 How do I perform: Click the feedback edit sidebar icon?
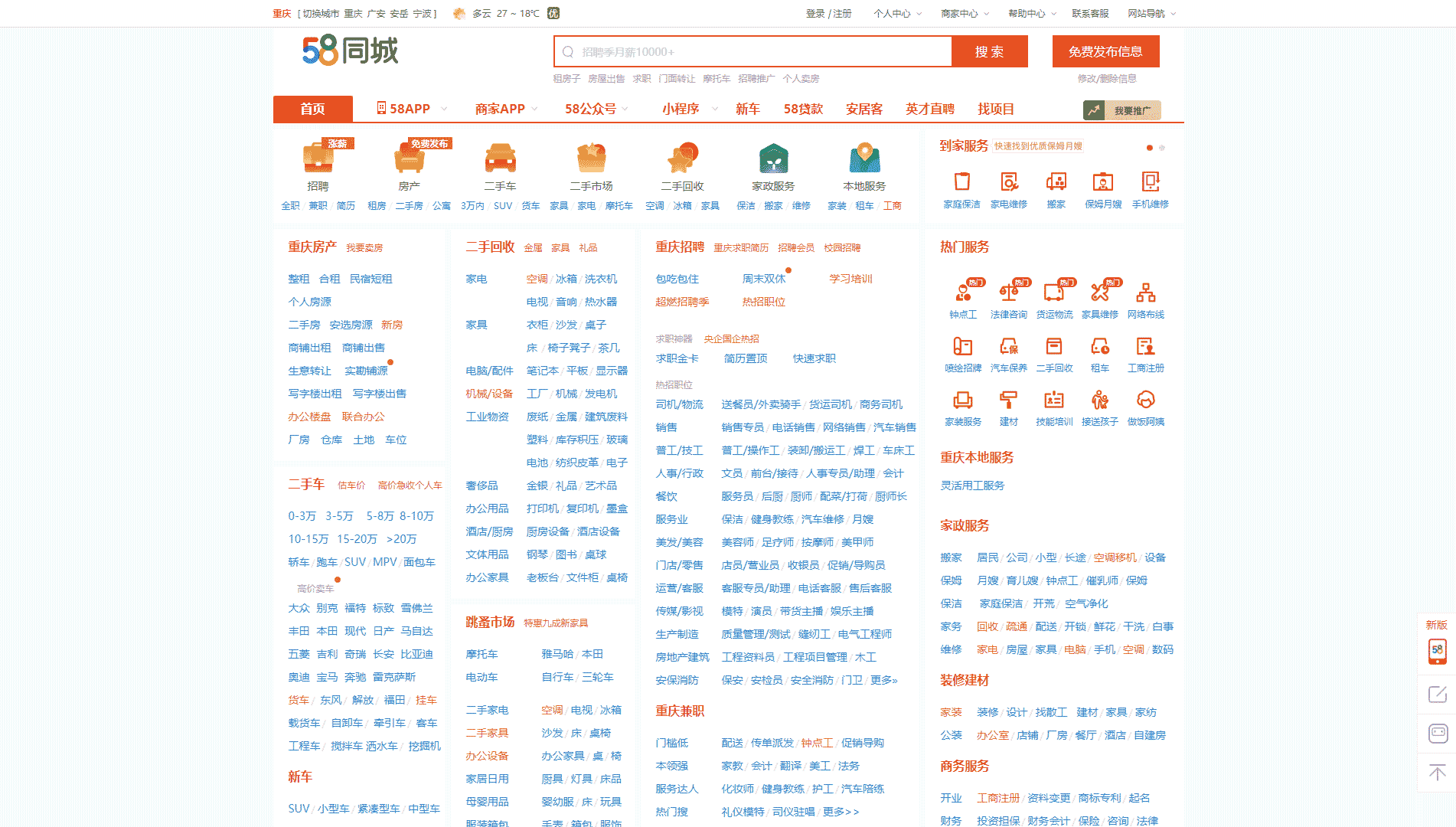[1437, 695]
